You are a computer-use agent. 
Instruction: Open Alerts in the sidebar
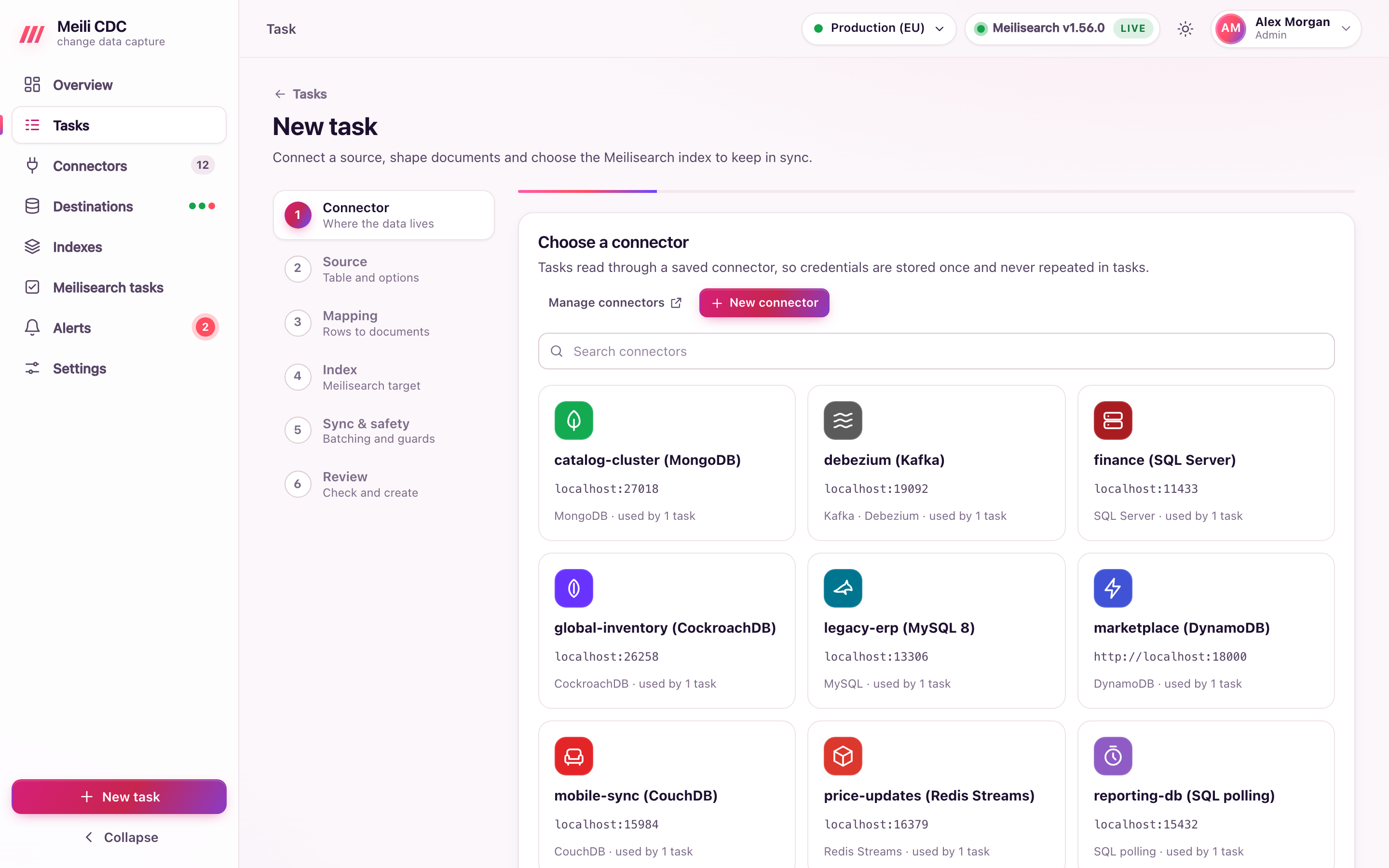pyautogui.click(x=119, y=328)
